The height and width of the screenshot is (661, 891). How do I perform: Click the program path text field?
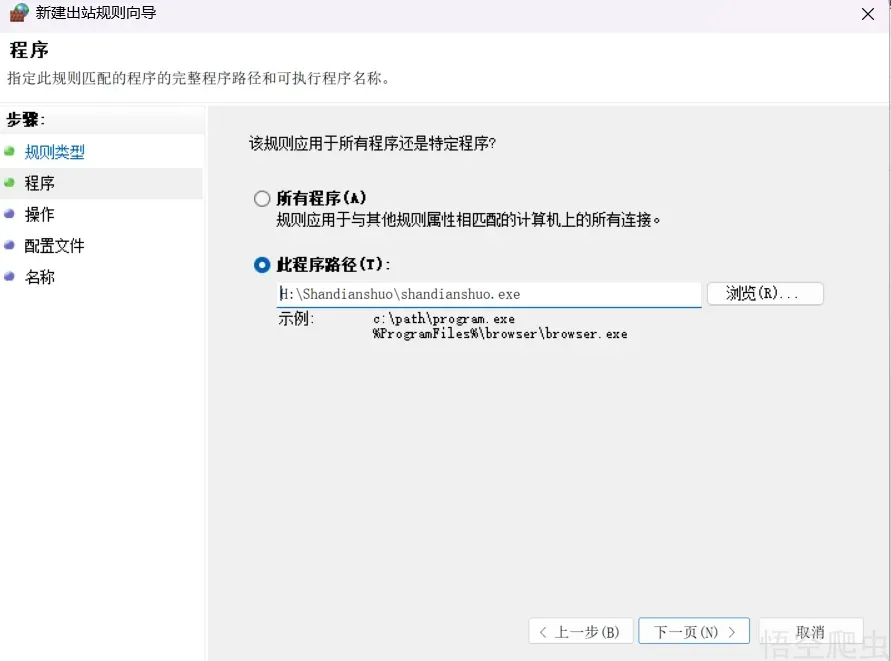click(x=488, y=293)
